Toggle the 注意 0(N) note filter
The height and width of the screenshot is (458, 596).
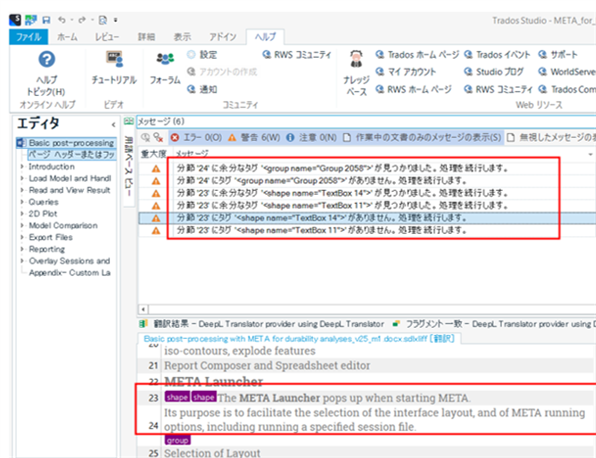[x=311, y=137]
